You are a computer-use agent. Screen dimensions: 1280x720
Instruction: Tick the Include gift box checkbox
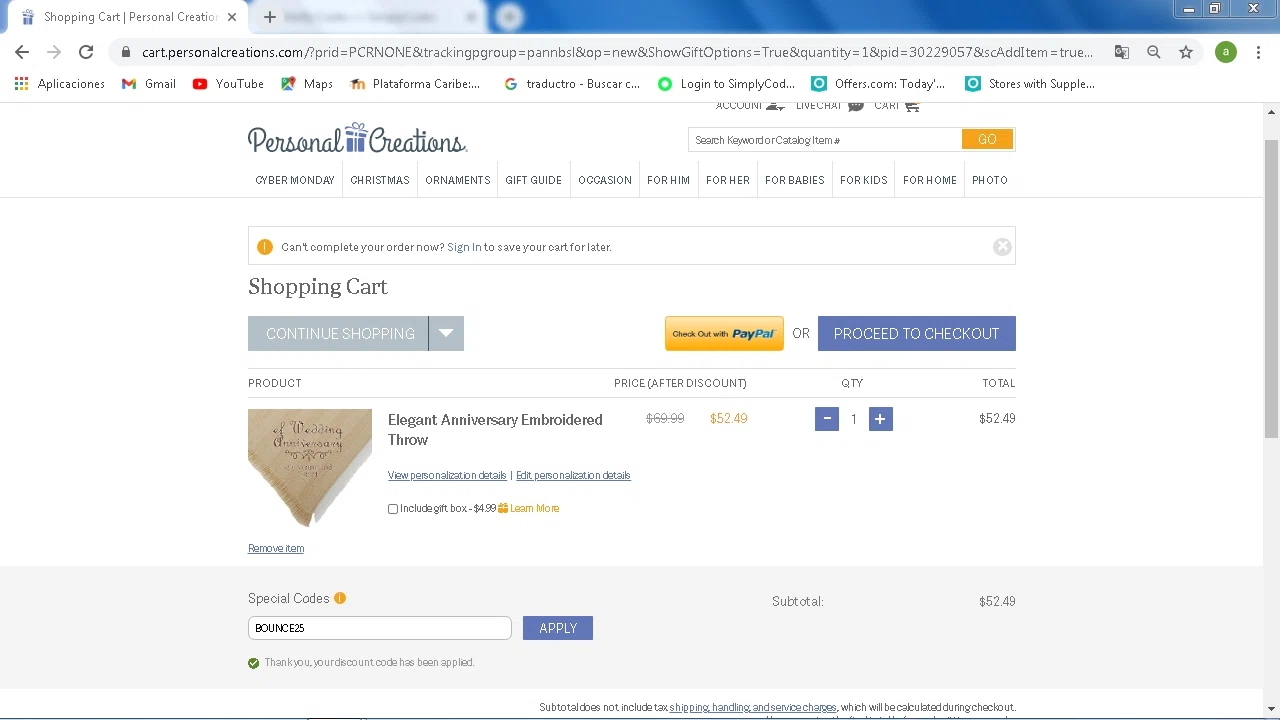point(393,509)
